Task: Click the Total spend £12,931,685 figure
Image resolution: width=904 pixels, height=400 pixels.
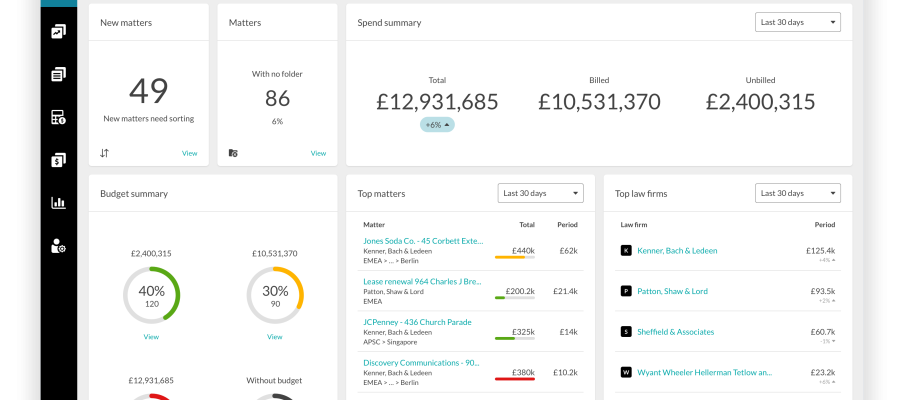Action: click(x=437, y=102)
